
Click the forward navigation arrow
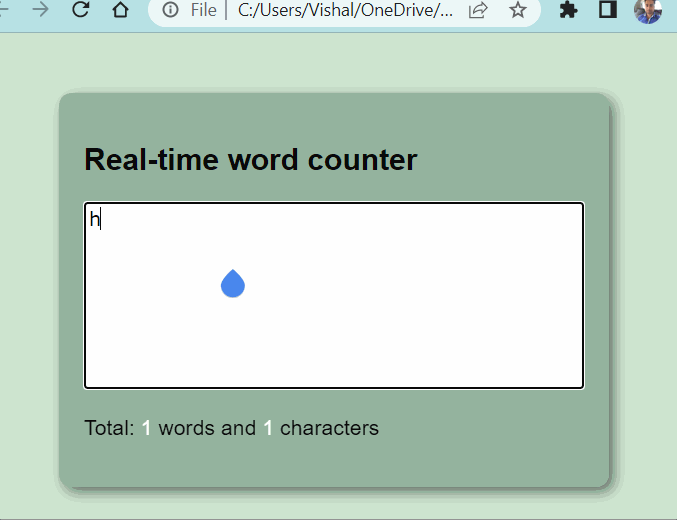pos(41,10)
